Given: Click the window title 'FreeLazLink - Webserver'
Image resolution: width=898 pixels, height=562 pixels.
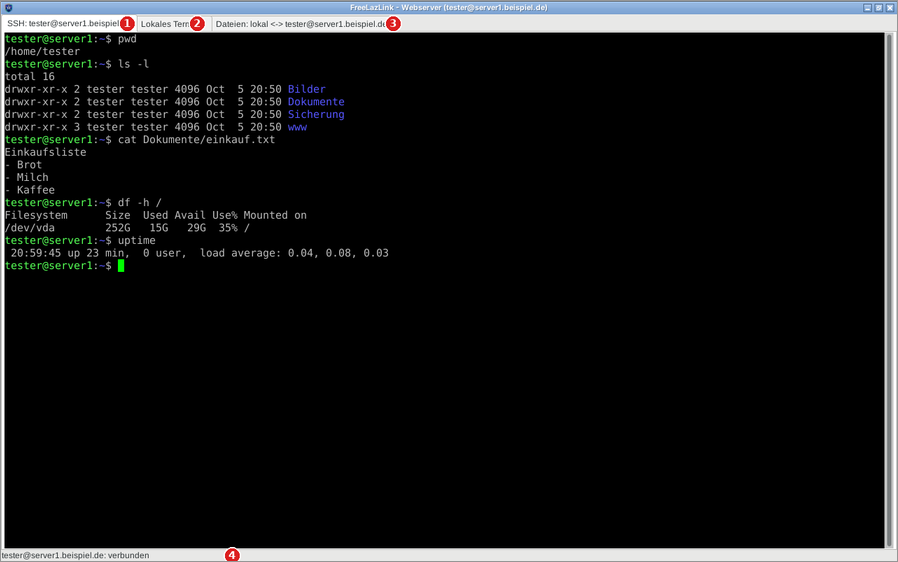Looking at the screenshot, I should [x=396, y=7].
